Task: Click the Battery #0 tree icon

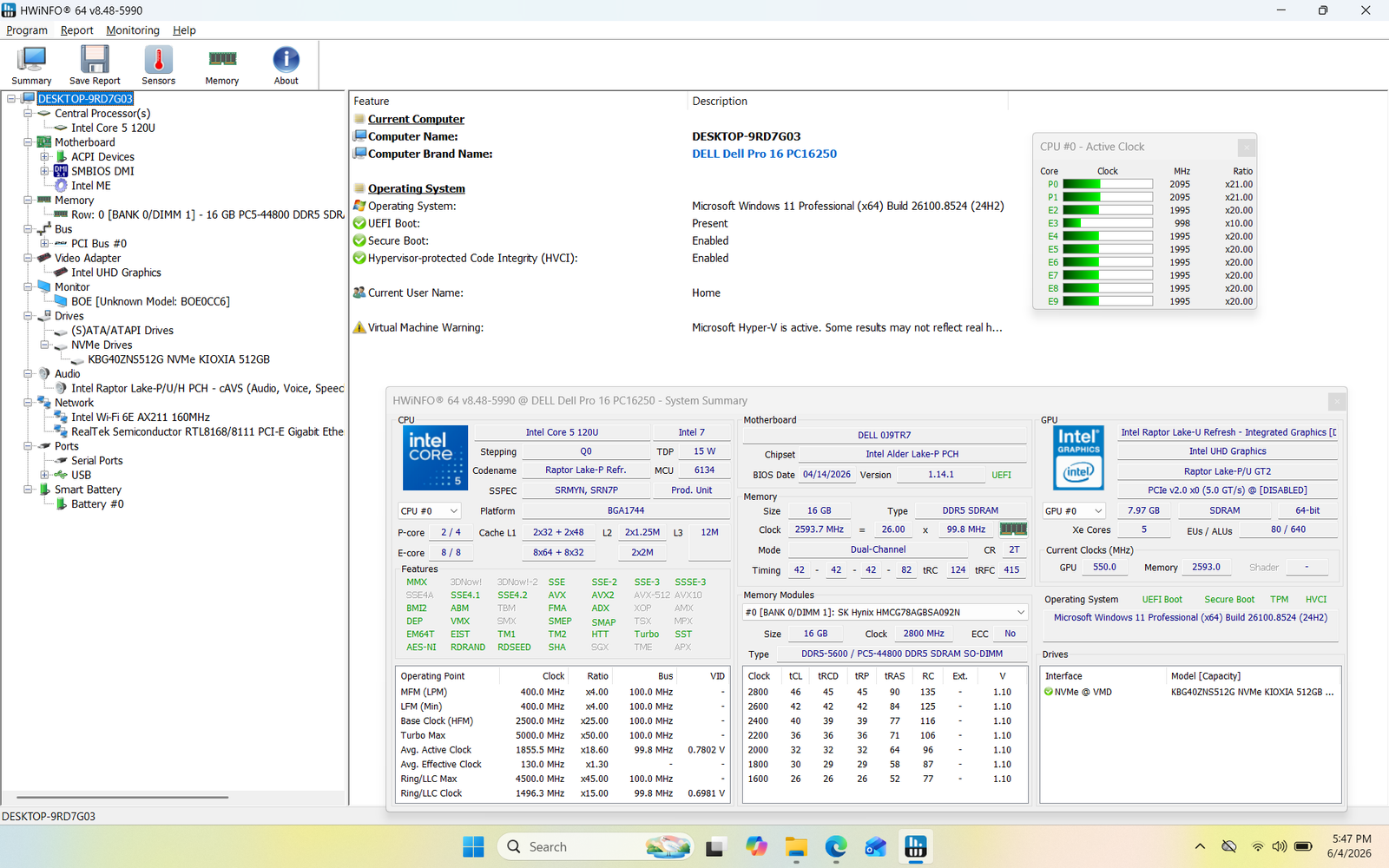Action: coord(62,503)
